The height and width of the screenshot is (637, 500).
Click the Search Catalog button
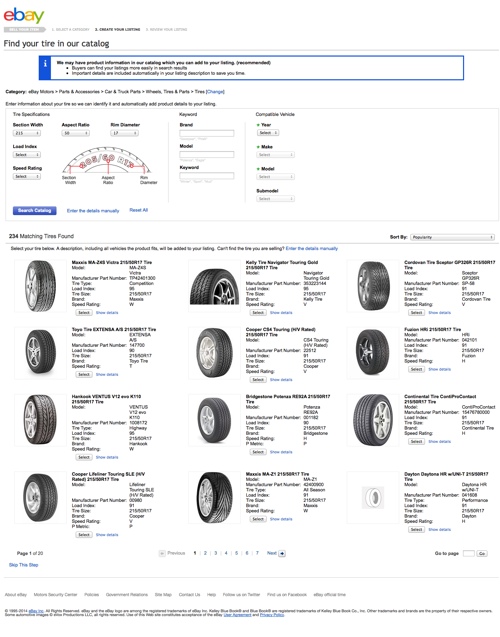(x=35, y=210)
